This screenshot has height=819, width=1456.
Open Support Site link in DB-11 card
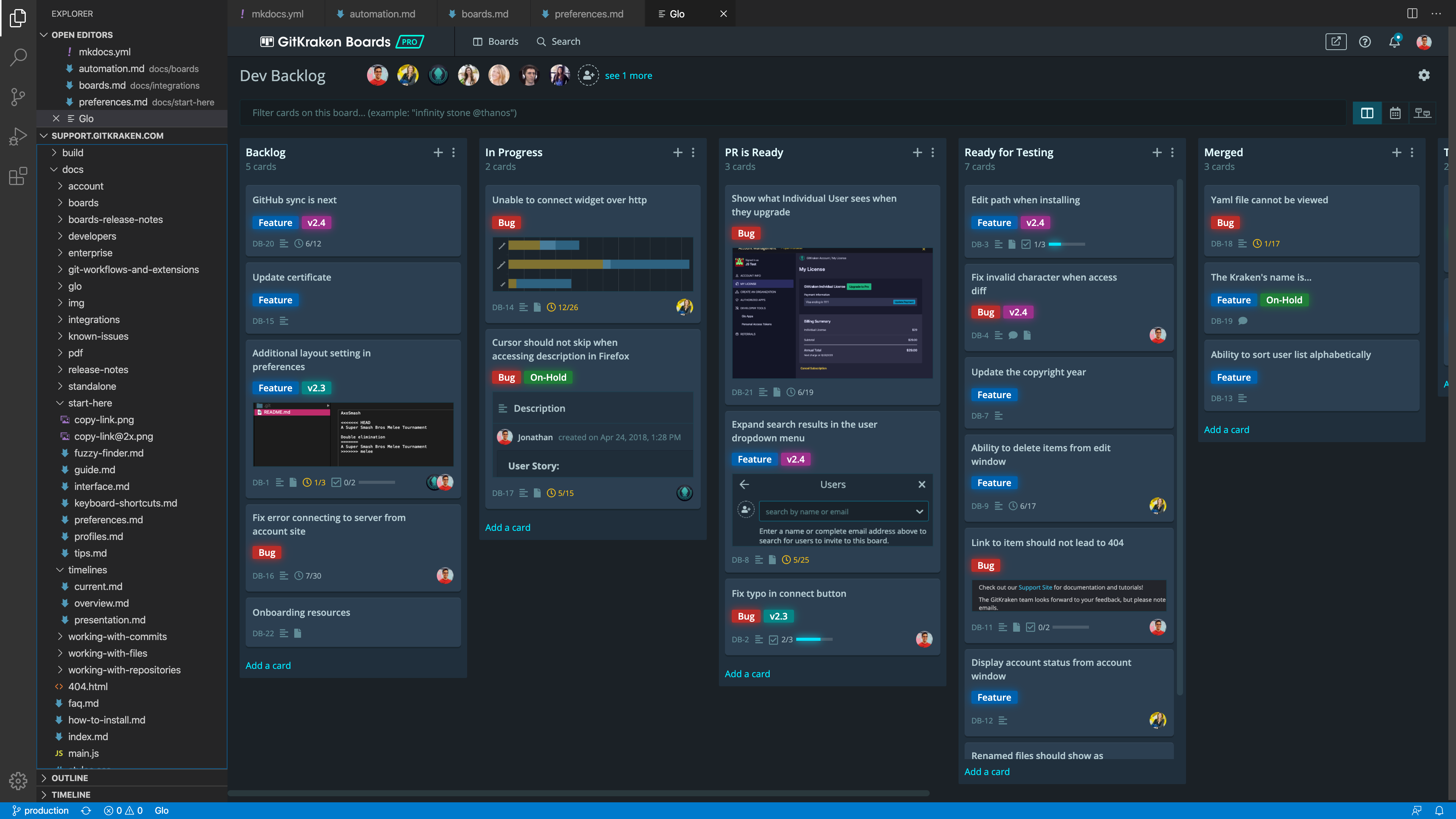point(1035,588)
